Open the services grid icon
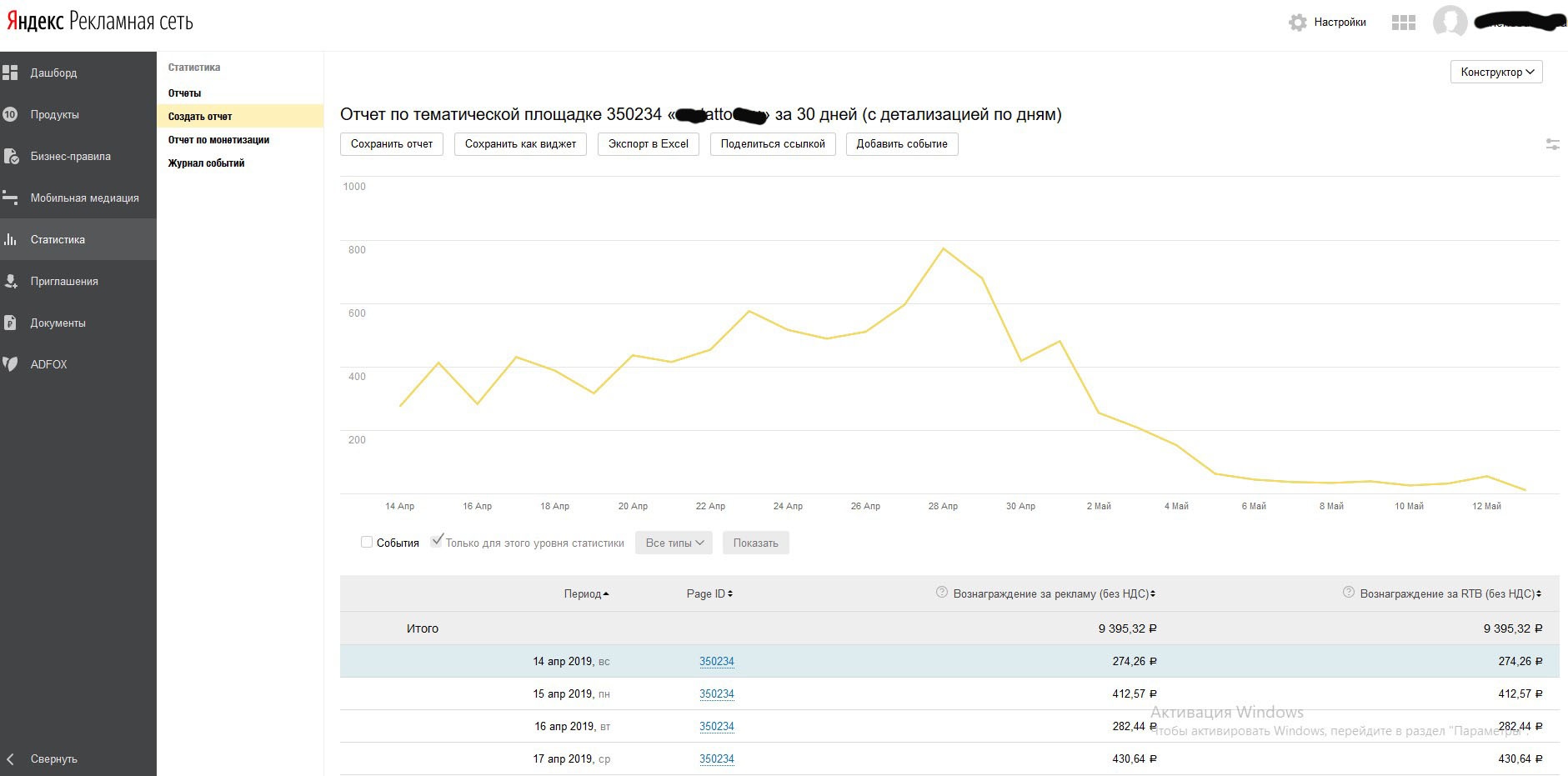This screenshot has height=776, width=1568. pos(1404,23)
